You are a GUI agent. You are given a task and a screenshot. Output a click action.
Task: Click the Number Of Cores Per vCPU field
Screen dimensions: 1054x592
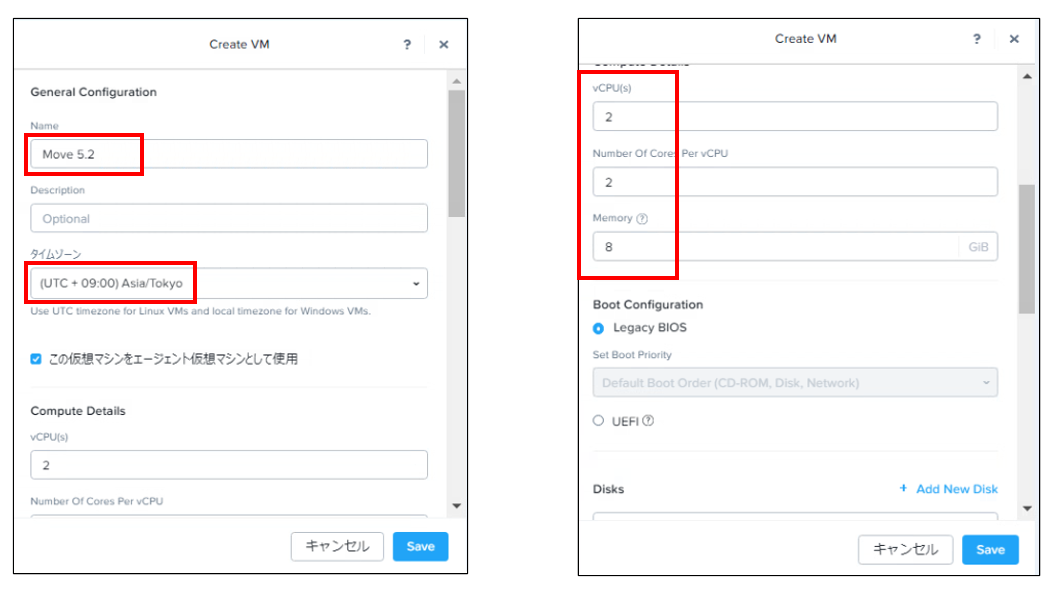[x=795, y=182]
